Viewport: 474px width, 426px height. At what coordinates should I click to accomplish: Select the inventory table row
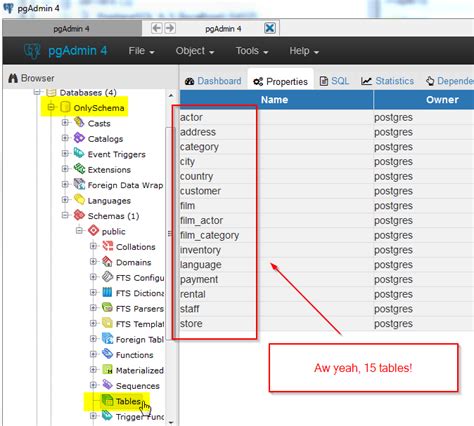(x=327, y=250)
